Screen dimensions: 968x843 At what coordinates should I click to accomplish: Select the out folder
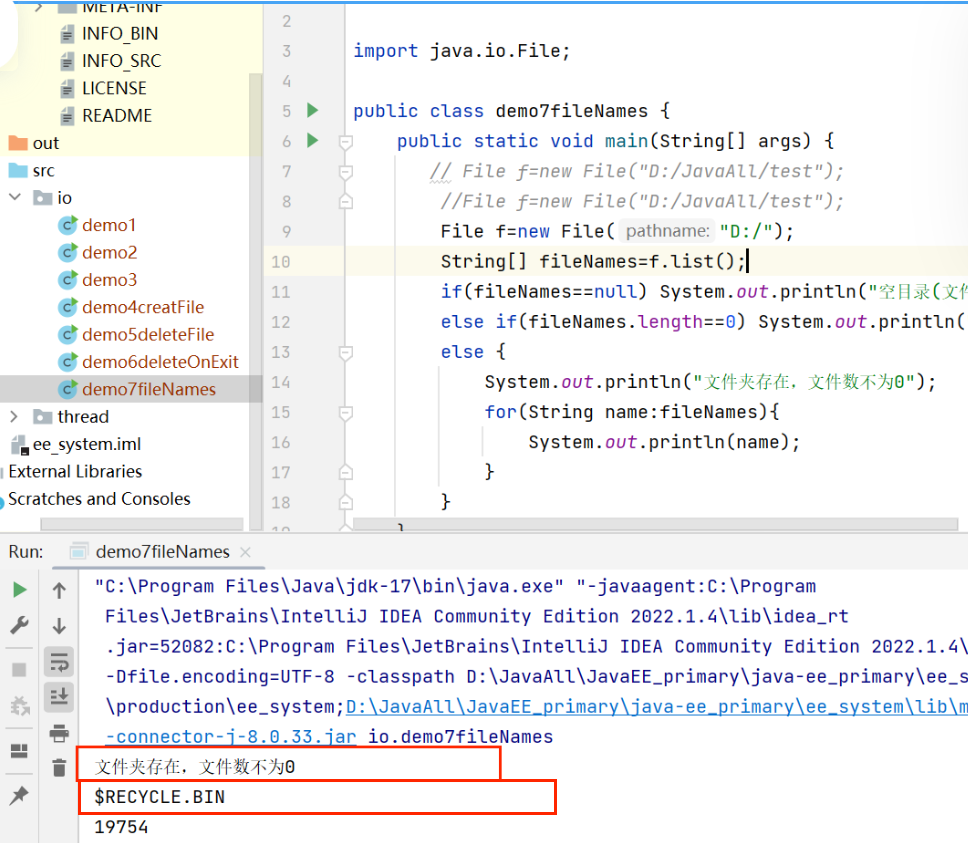tap(46, 143)
